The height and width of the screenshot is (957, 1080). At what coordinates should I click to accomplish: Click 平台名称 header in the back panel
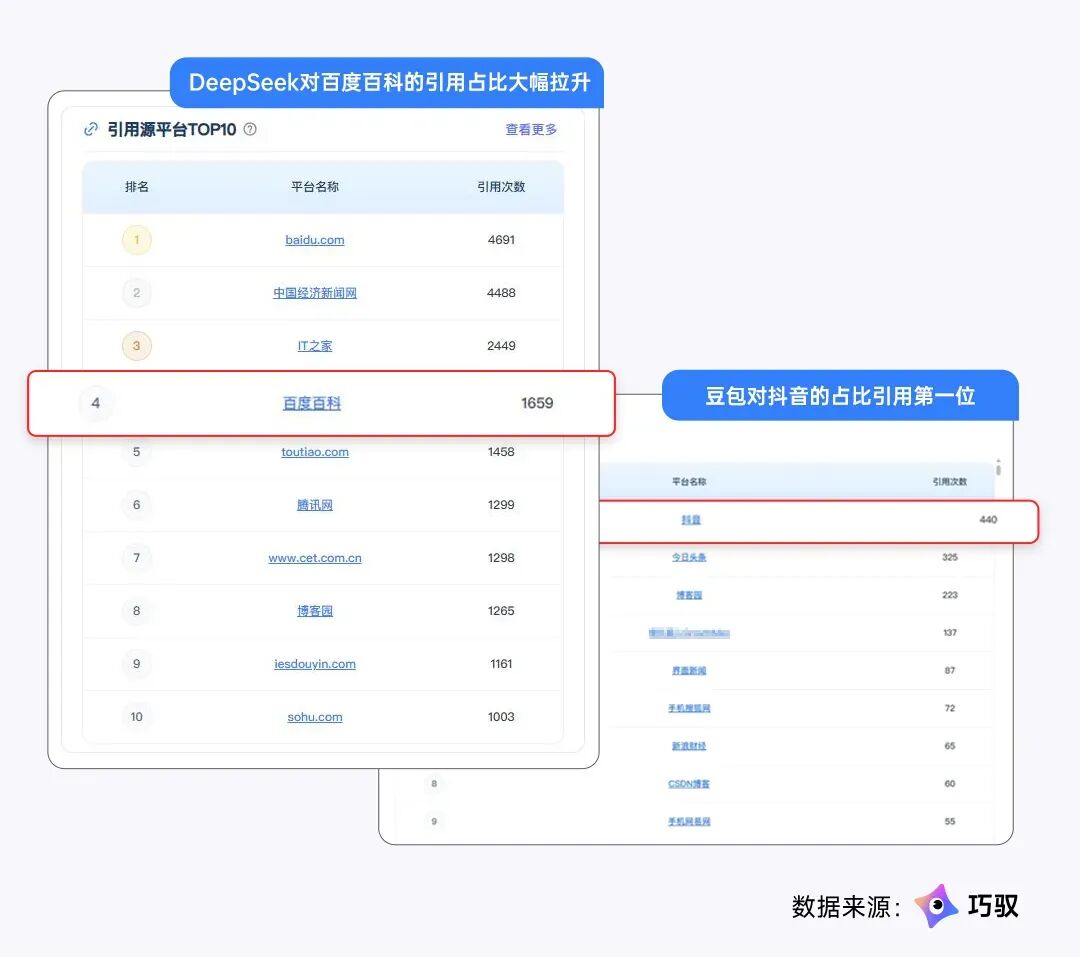coord(689,482)
